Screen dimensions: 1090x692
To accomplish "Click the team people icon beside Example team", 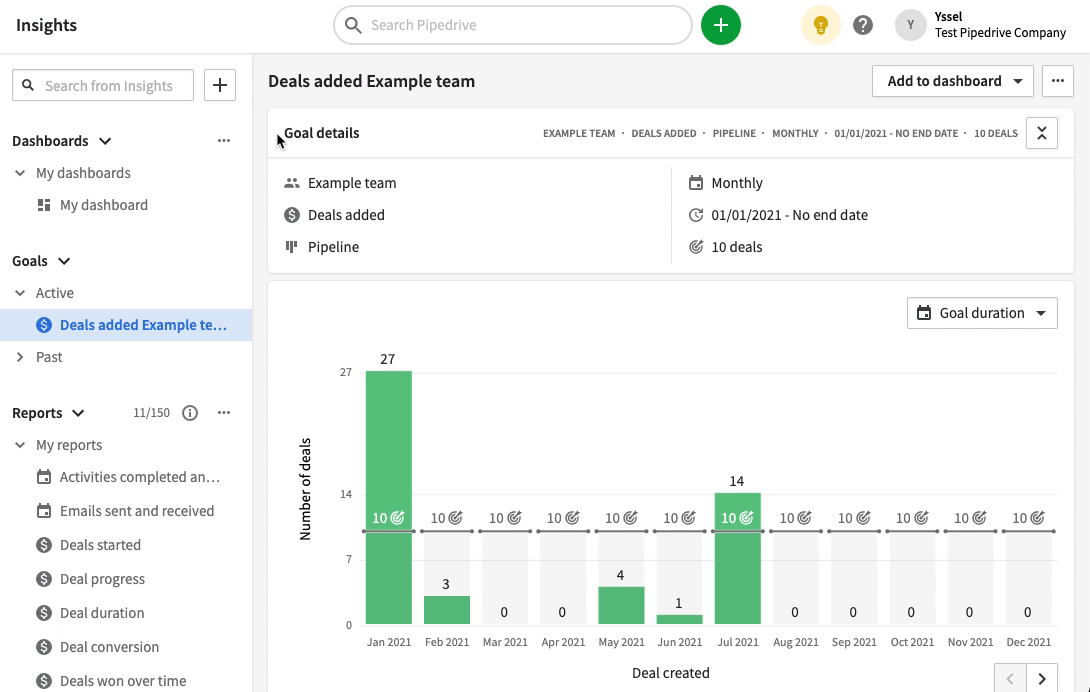I will click(292, 183).
